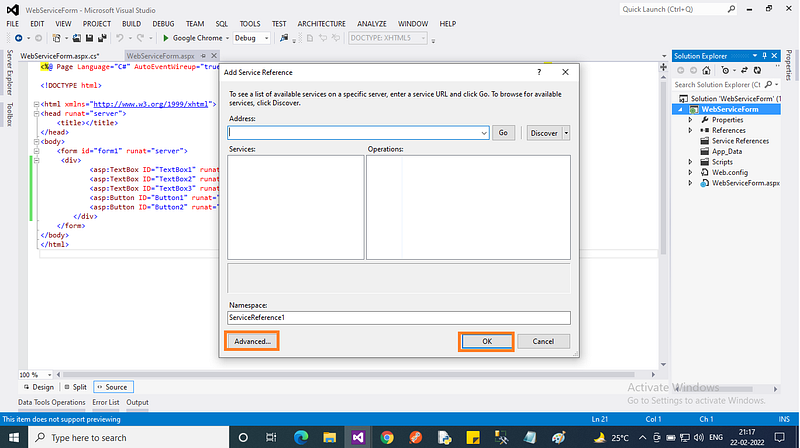Click Pending Changes Filter icon in Solution Explorer
Screen dimensions: 800x448
click(x=725, y=70)
